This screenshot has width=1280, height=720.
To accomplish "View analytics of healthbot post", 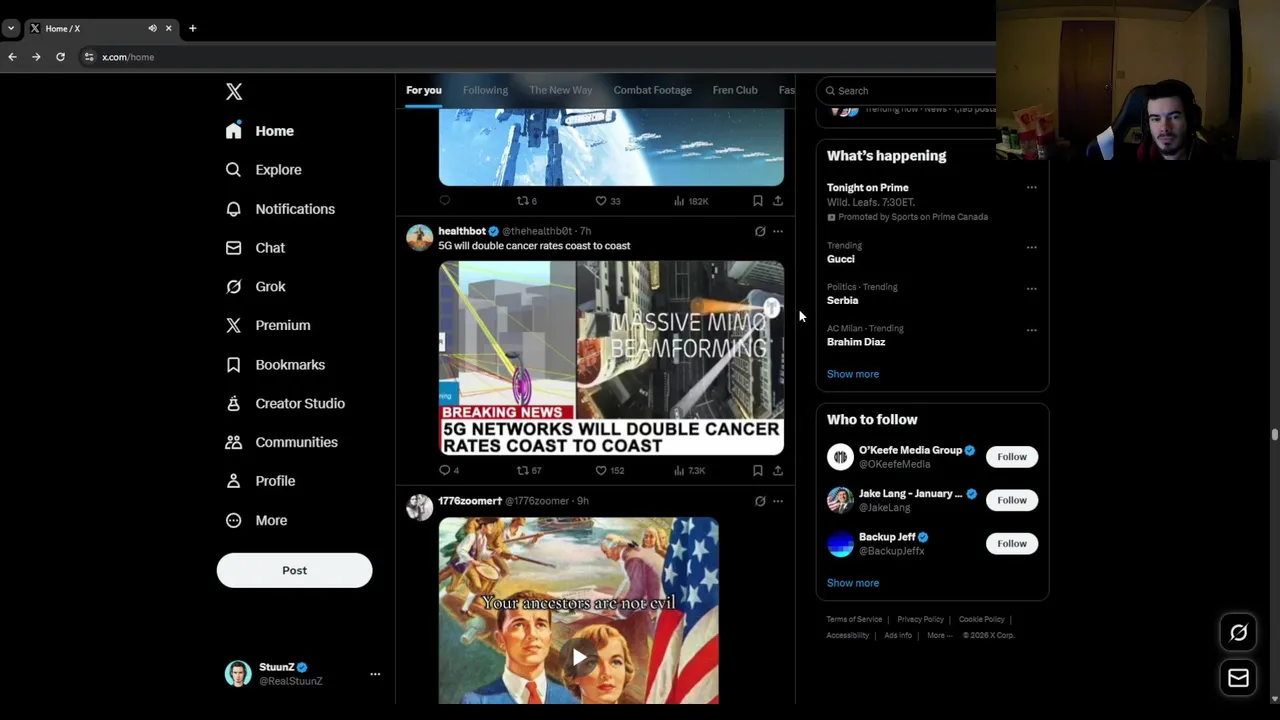I will click(689, 470).
